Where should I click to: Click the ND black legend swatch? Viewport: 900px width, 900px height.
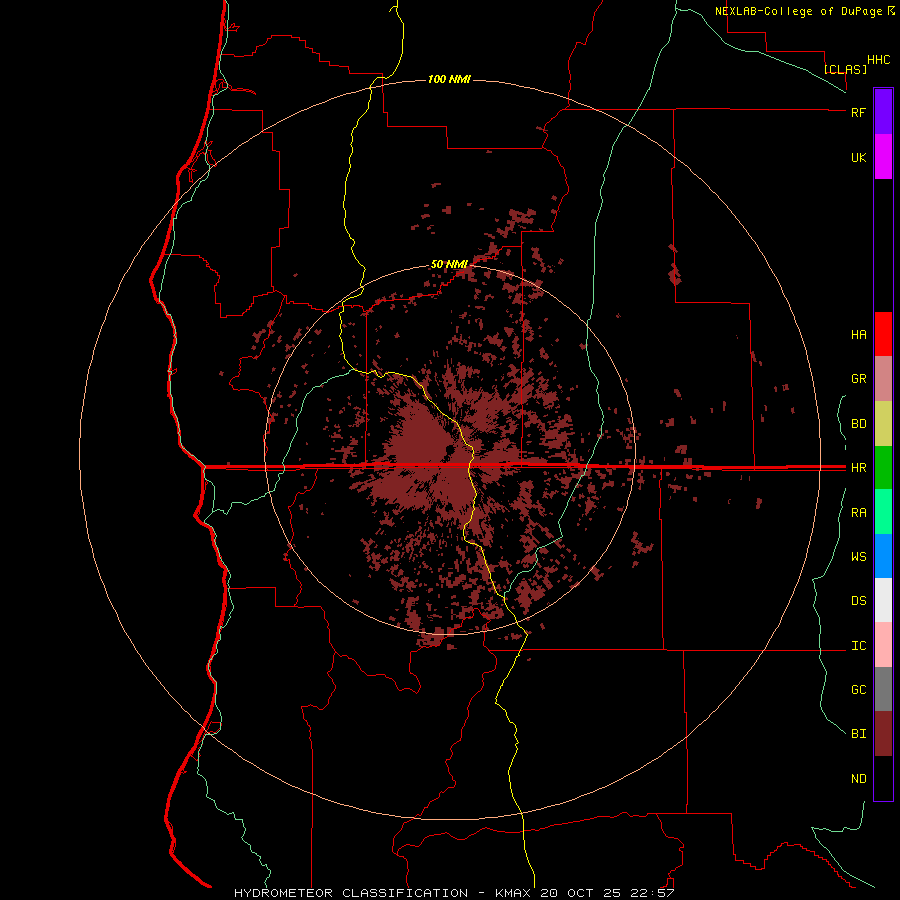point(883,778)
